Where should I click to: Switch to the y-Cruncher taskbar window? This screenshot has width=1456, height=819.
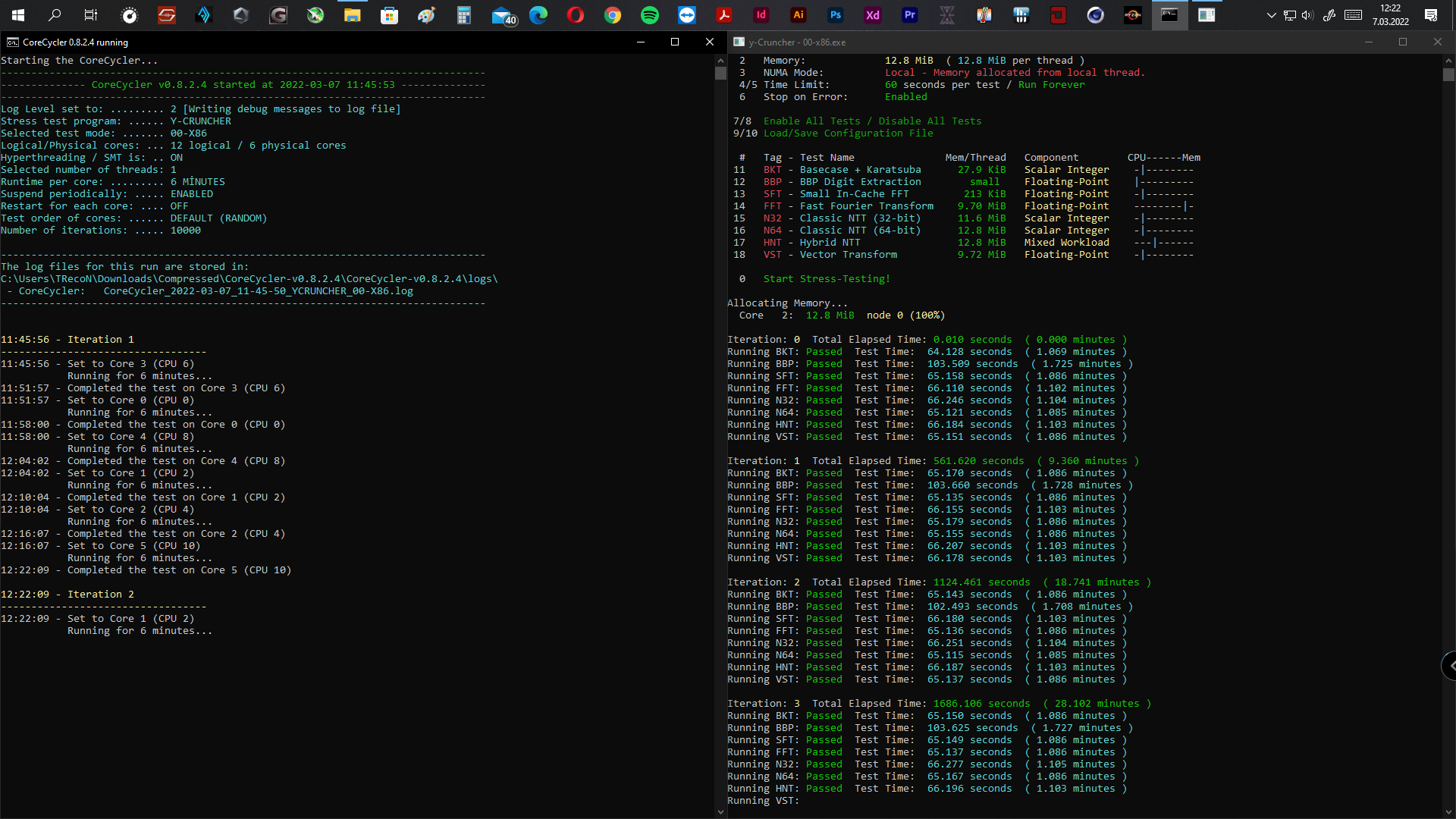coord(1207,15)
